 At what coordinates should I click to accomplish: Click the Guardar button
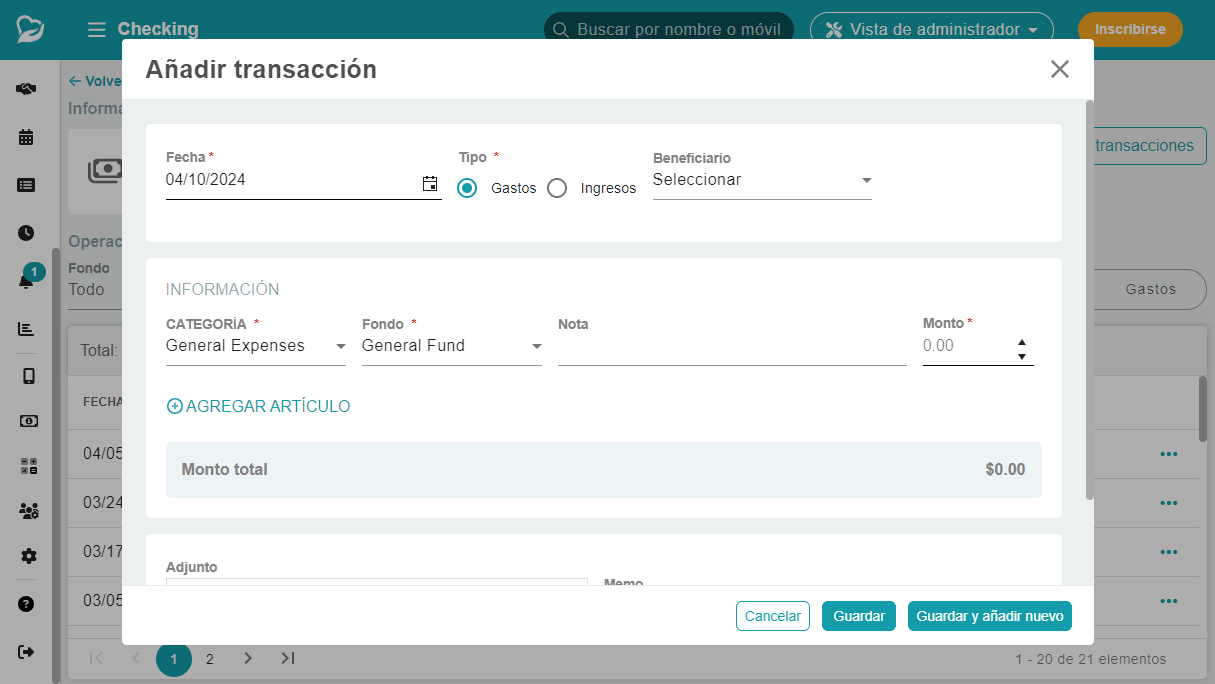click(859, 616)
